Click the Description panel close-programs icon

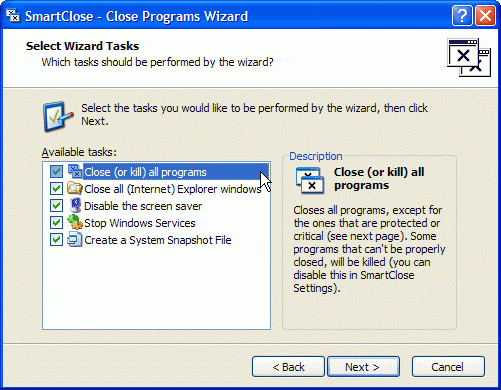point(310,180)
